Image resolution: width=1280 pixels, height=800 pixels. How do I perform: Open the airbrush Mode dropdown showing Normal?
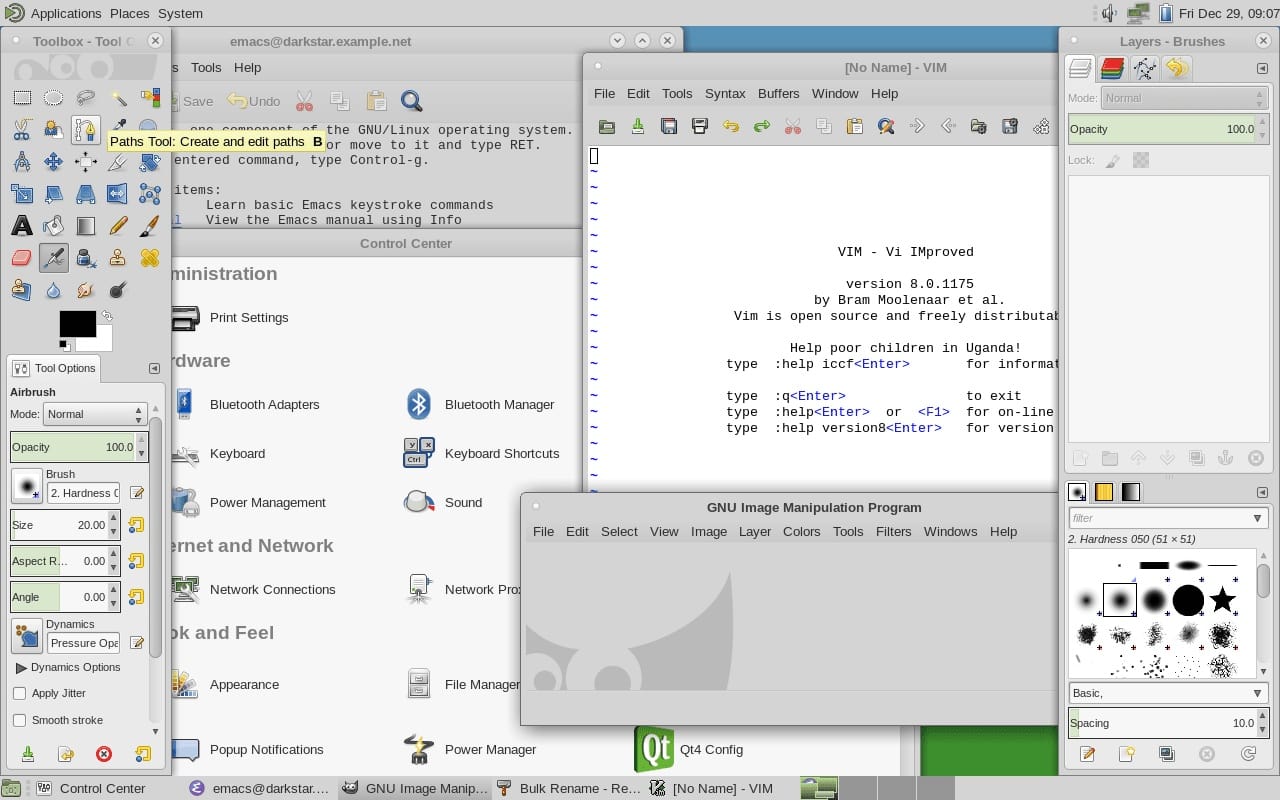point(95,414)
